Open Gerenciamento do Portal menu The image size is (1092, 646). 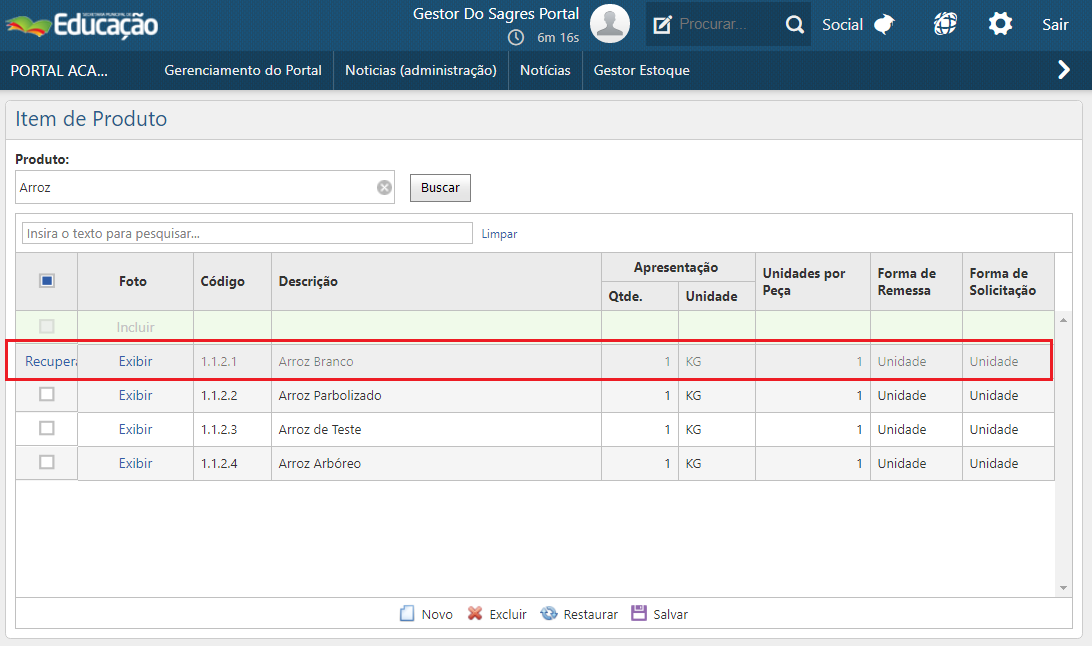[243, 70]
